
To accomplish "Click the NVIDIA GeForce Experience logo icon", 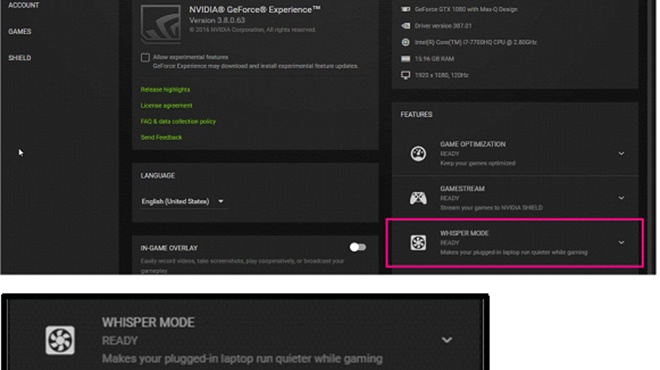I will coord(161,24).
